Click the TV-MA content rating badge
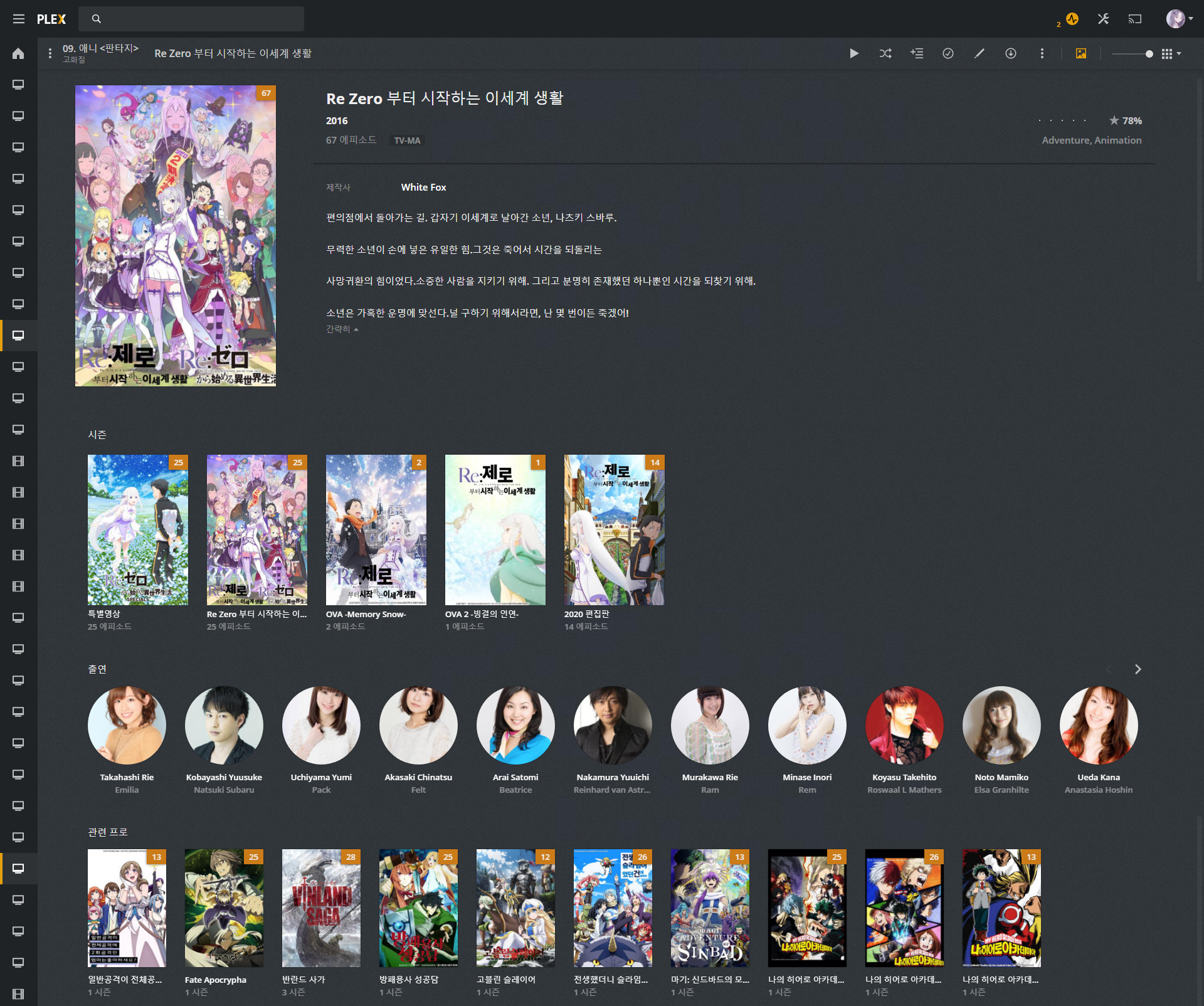 point(407,140)
